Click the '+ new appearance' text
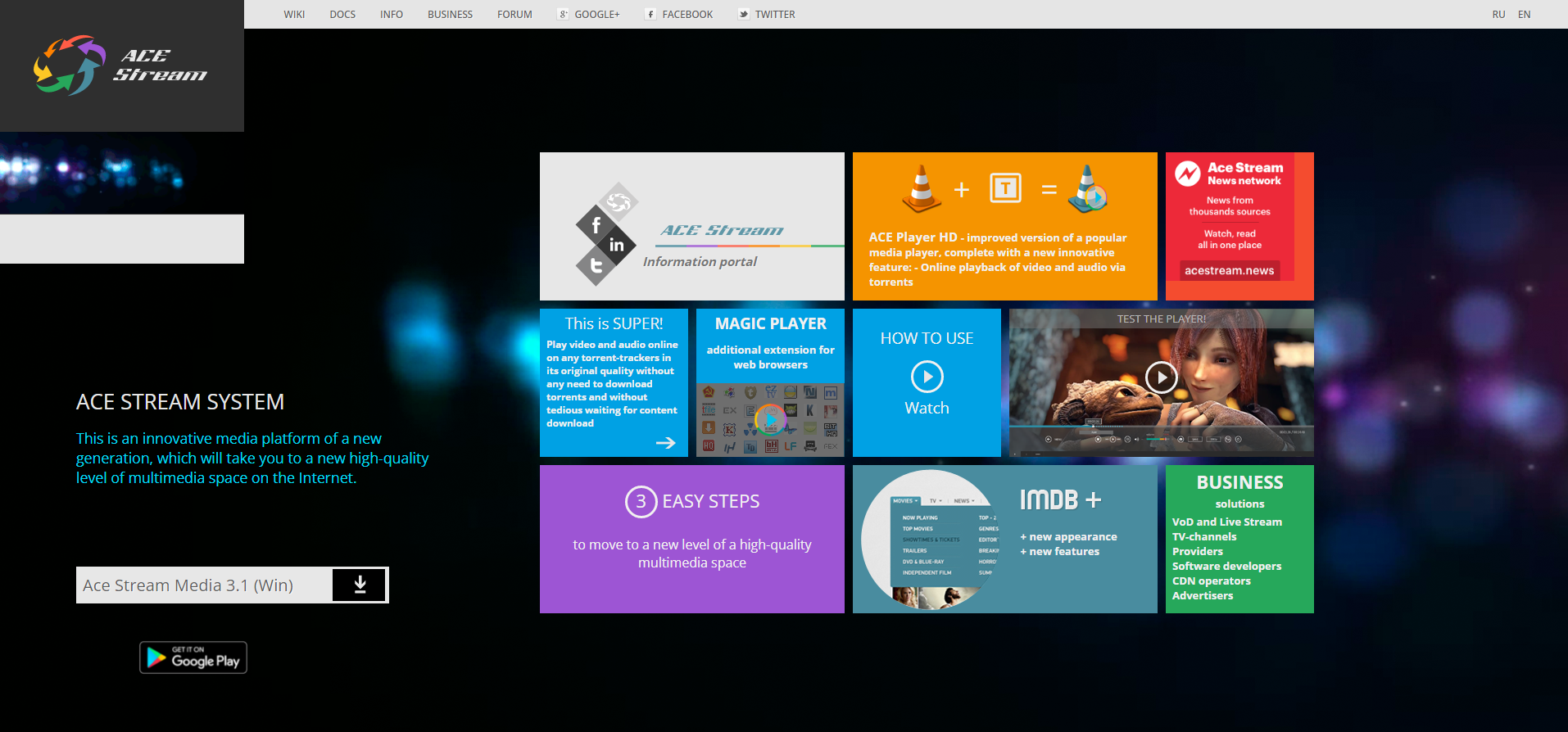This screenshot has width=1568, height=732. click(x=1068, y=537)
